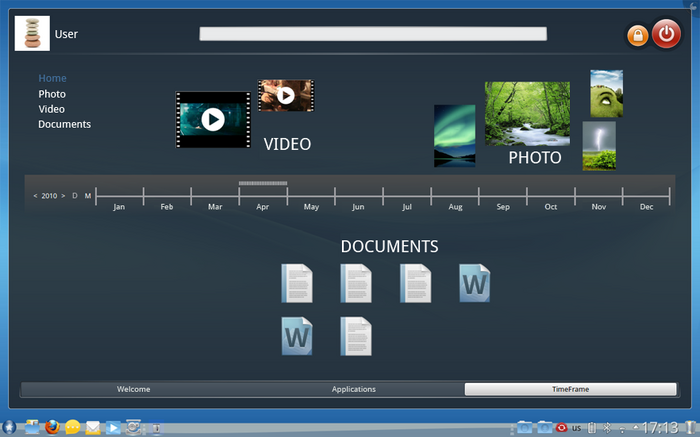This screenshot has height=437, width=700.
Task: Open the gear settings application in taskbar
Action: click(x=133, y=427)
